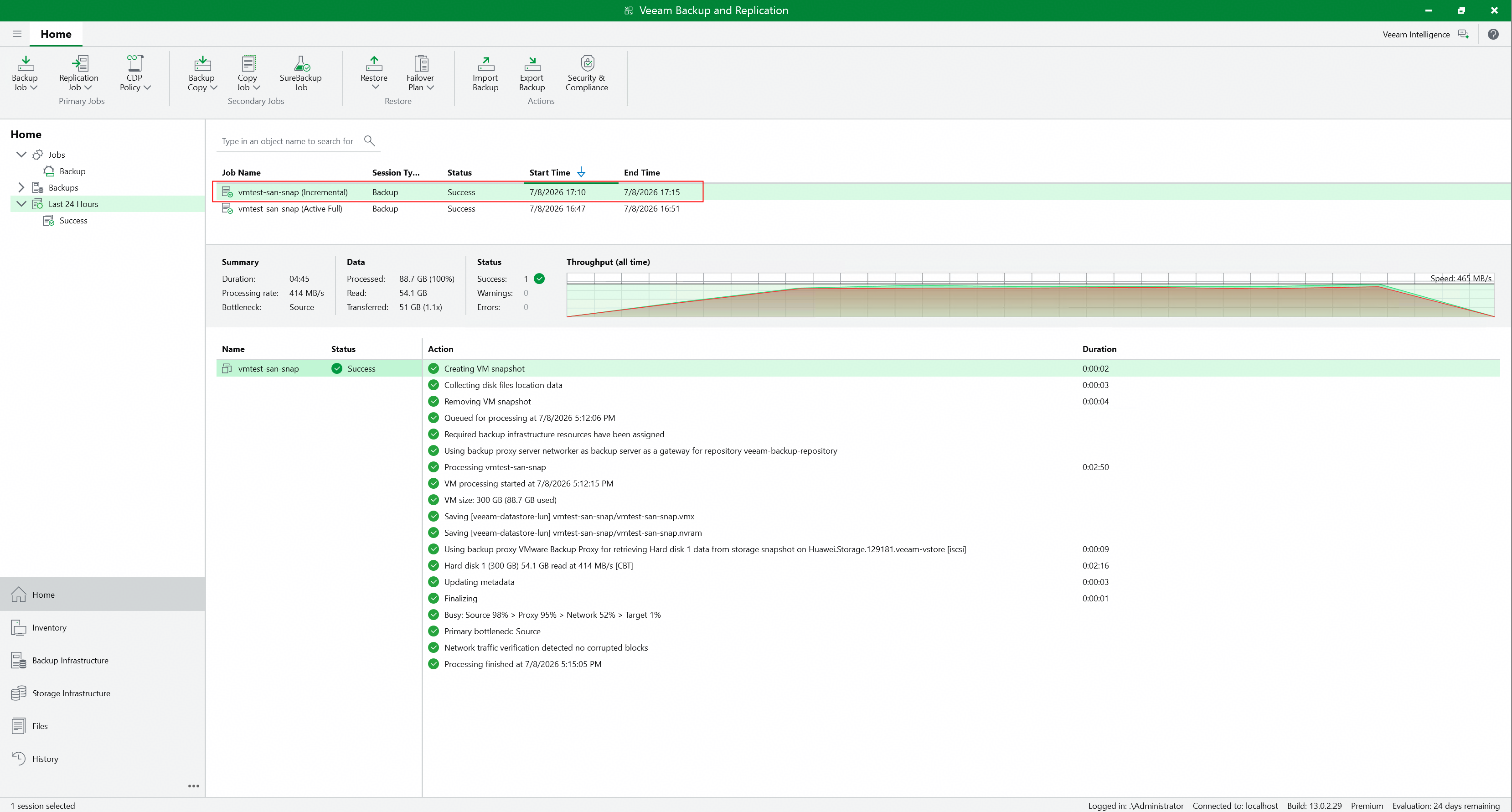This screenshot has width=1512, height=812.
Task: Open the Backup Job ribbon button
Action: point(25,73)
